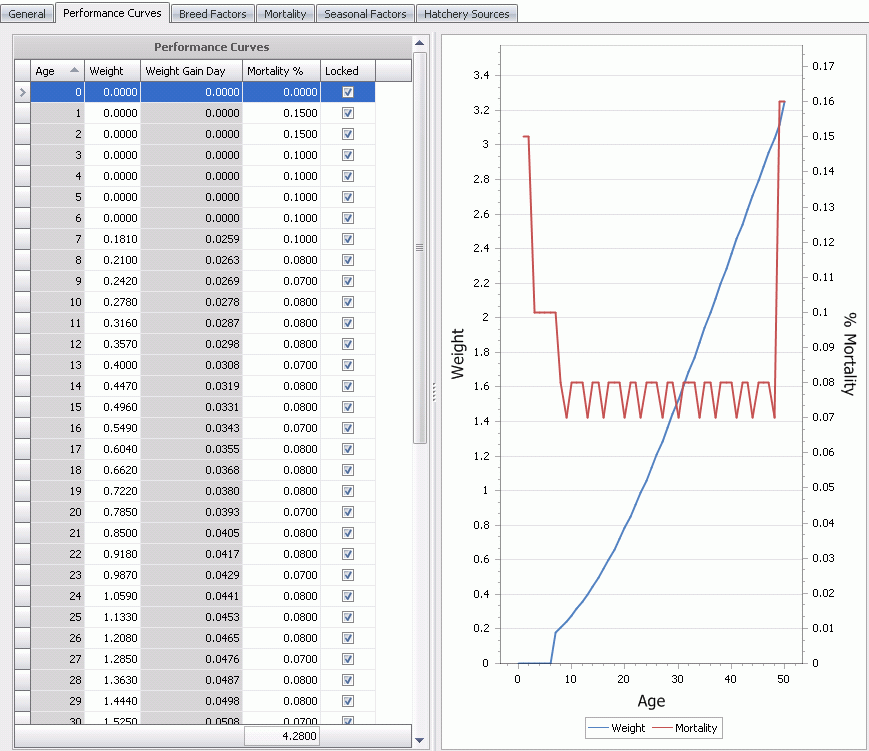The width and height of the screenshot is (869, 751).
Task: Toggle Locked checkbox for age 0
Action: pyautogui.click(x=348, y=92)
